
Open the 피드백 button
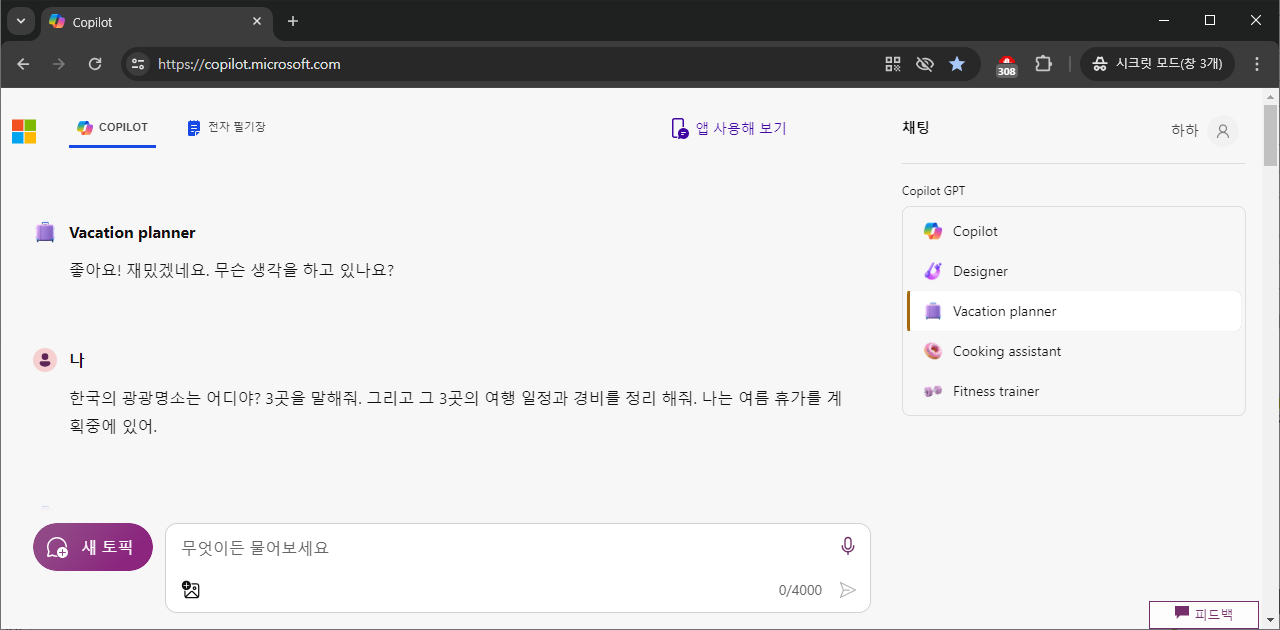coord(1204,614)
